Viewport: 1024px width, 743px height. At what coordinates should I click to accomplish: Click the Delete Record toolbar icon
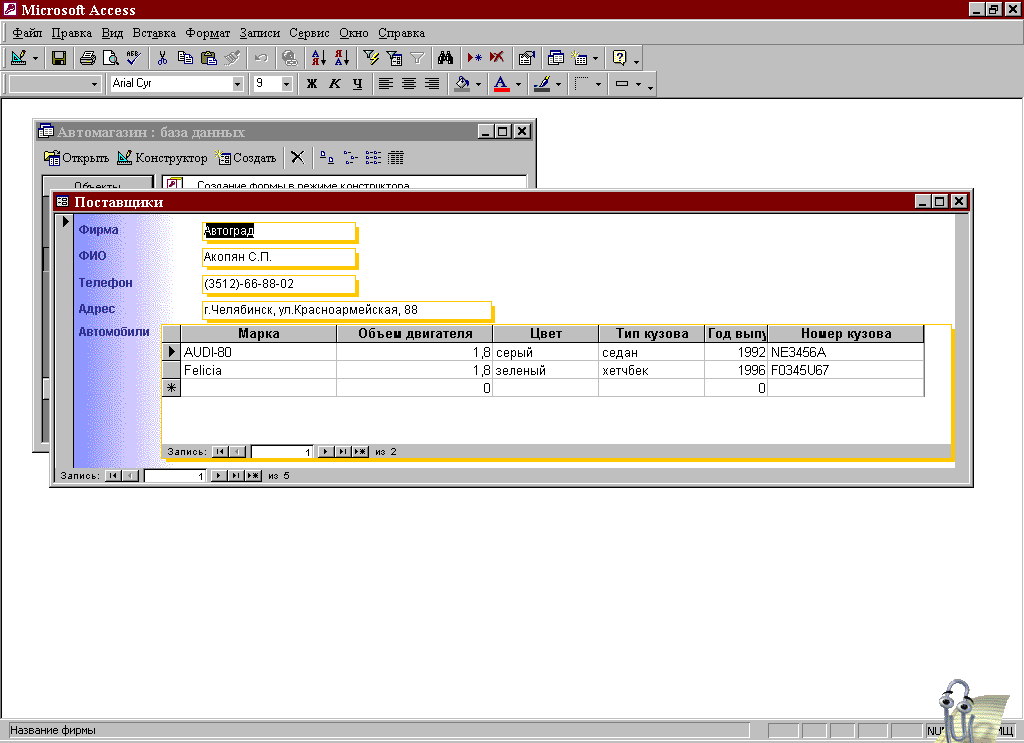[497, 58]
